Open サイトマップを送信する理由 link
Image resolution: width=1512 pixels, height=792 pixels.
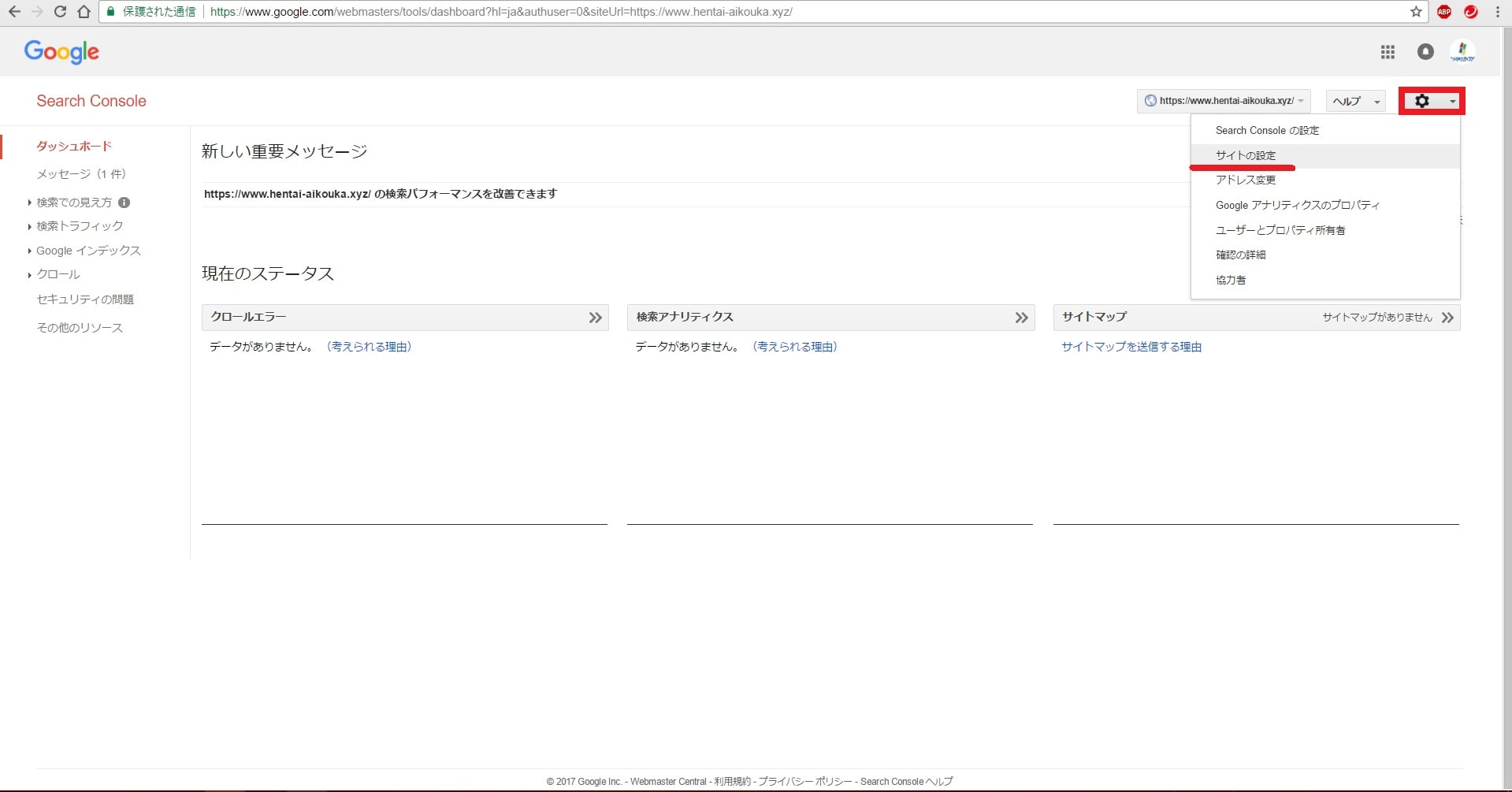[x=1131, y=347]
